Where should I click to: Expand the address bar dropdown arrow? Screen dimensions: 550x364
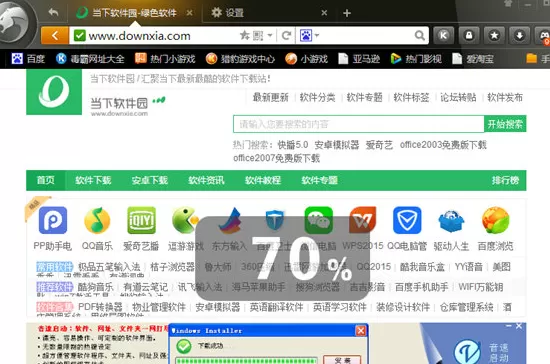[x=270, y=35]
